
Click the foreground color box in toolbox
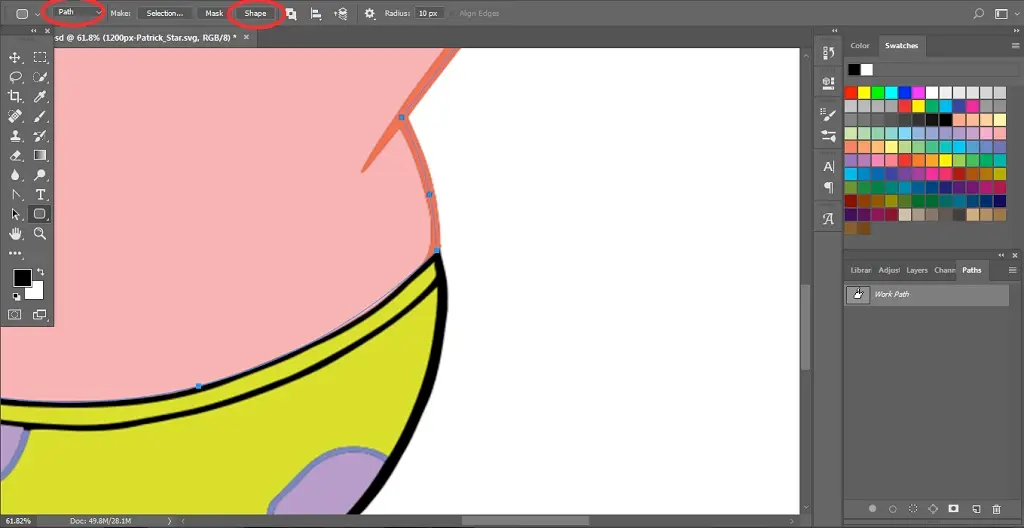pyautogui.click(x=22, y=278)
